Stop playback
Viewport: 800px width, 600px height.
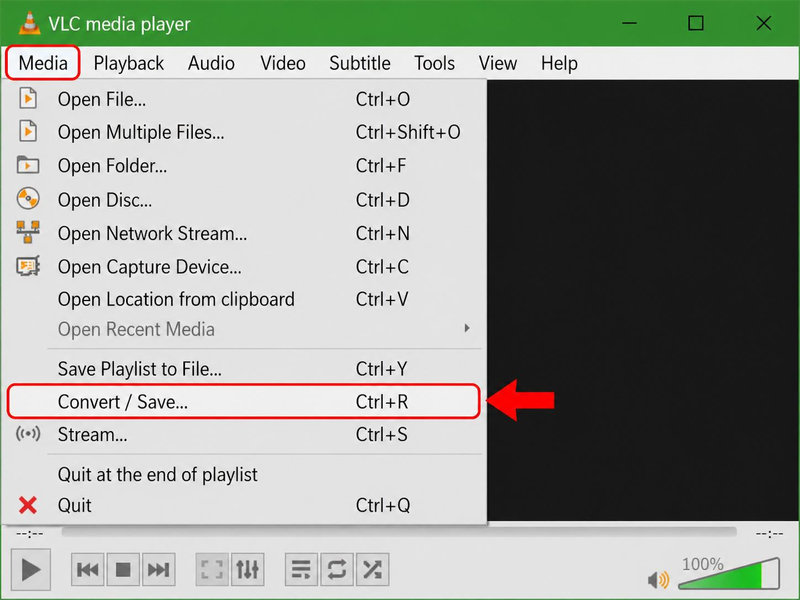[x=123, y=569]
